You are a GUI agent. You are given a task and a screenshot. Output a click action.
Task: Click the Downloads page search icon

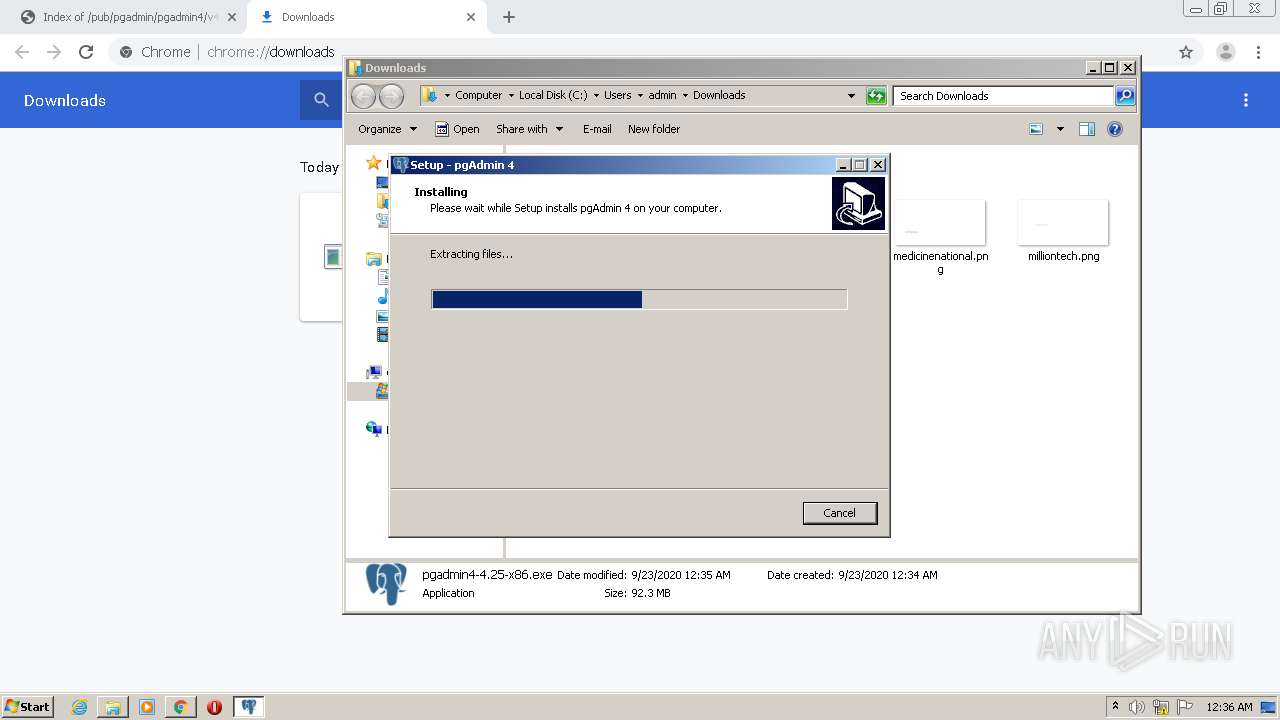click(x=321, y=100)
